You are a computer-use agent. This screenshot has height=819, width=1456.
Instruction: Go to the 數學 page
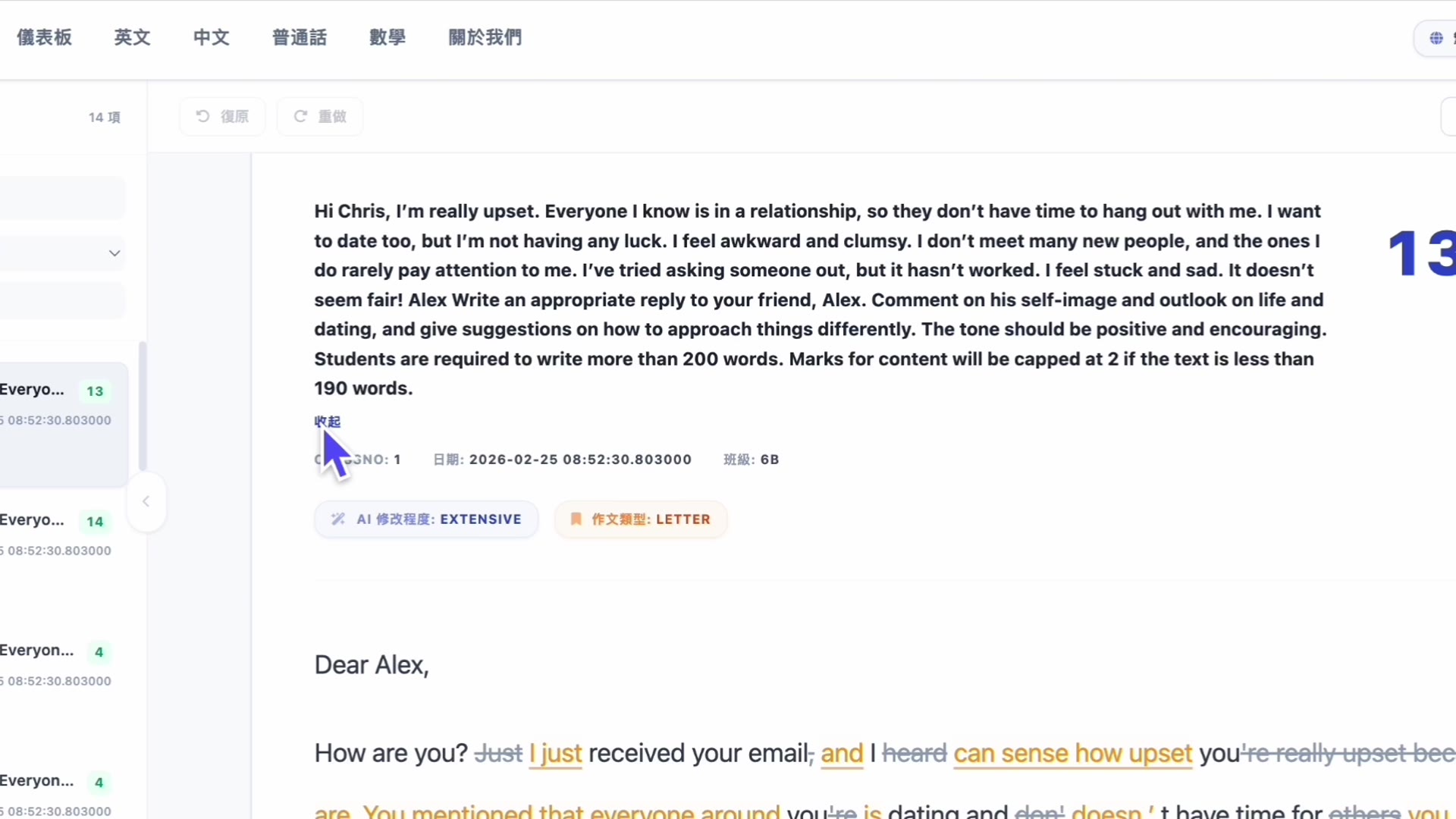[387, 37]
